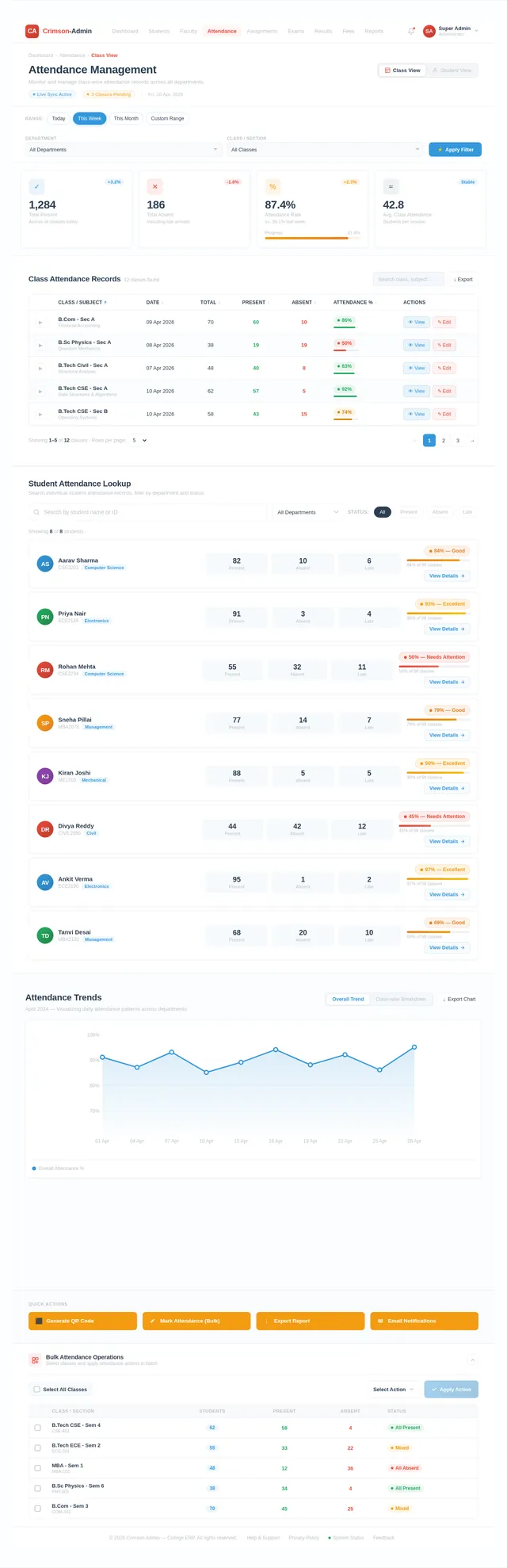Click the Crimson-Admin CA logo icon

pos(32,31)
